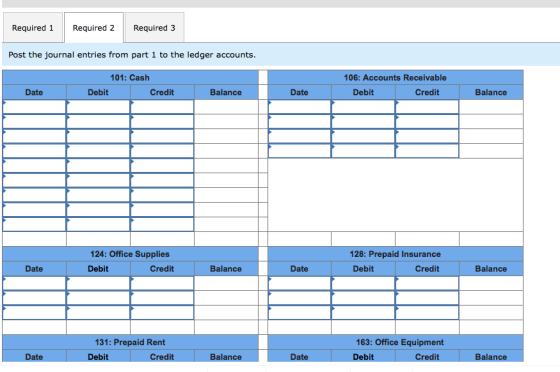
Task: Click first Debit cell under 101: Cash
Action: click(98, 107)
